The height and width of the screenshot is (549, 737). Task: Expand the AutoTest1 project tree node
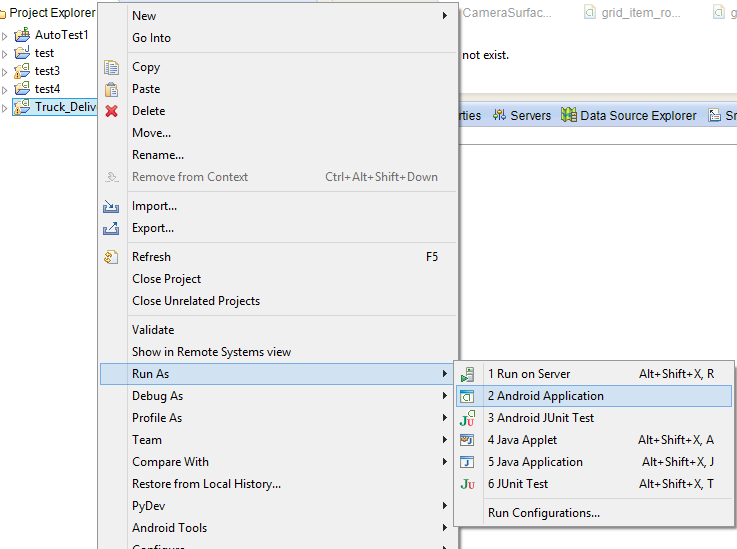(x=5, y=35)
